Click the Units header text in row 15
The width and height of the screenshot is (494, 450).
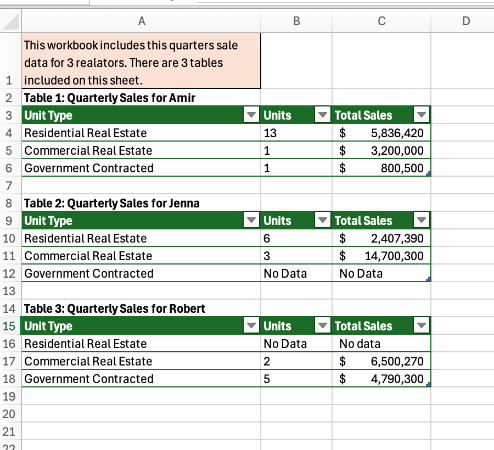coord(277,326)
